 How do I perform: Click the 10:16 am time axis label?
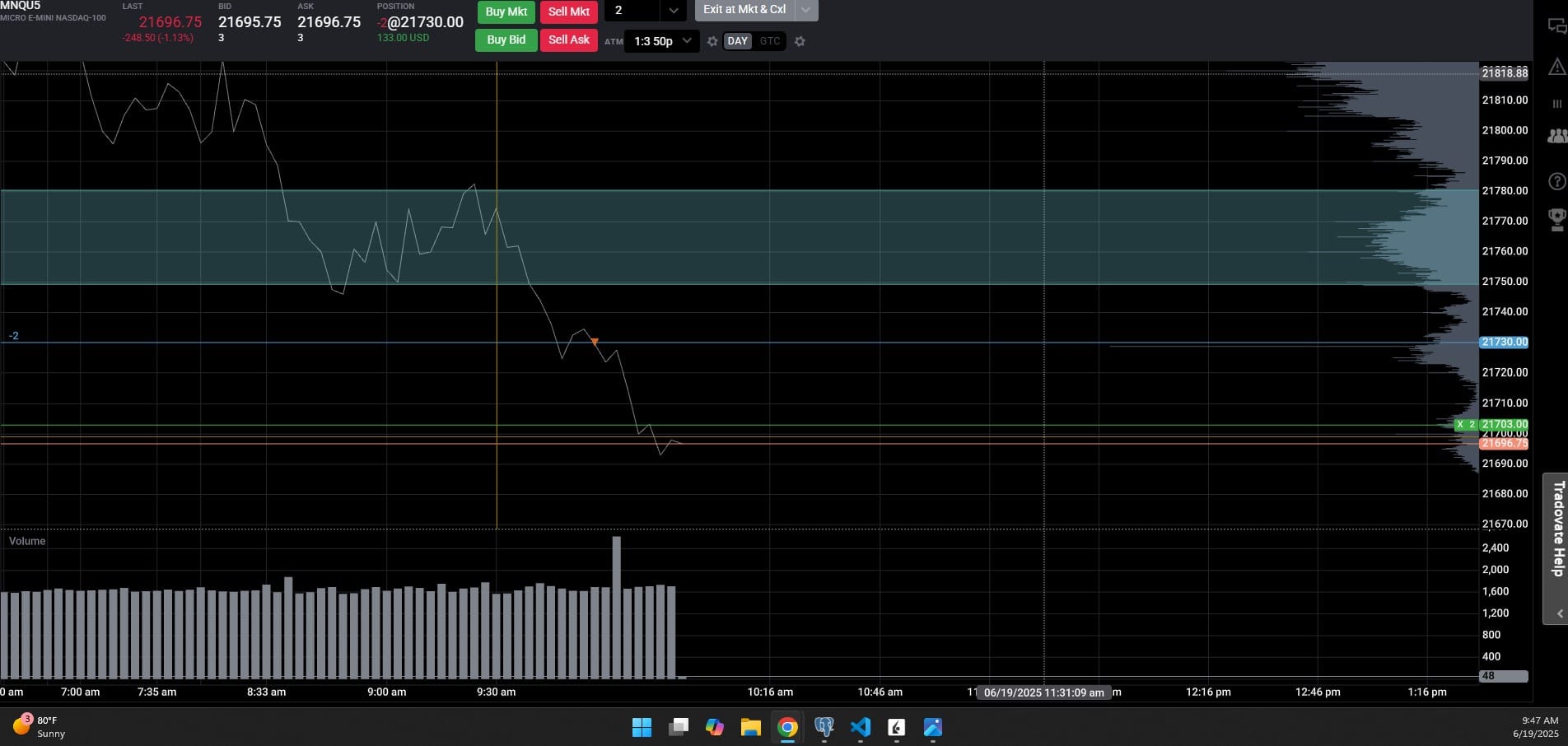pos(770,692)
